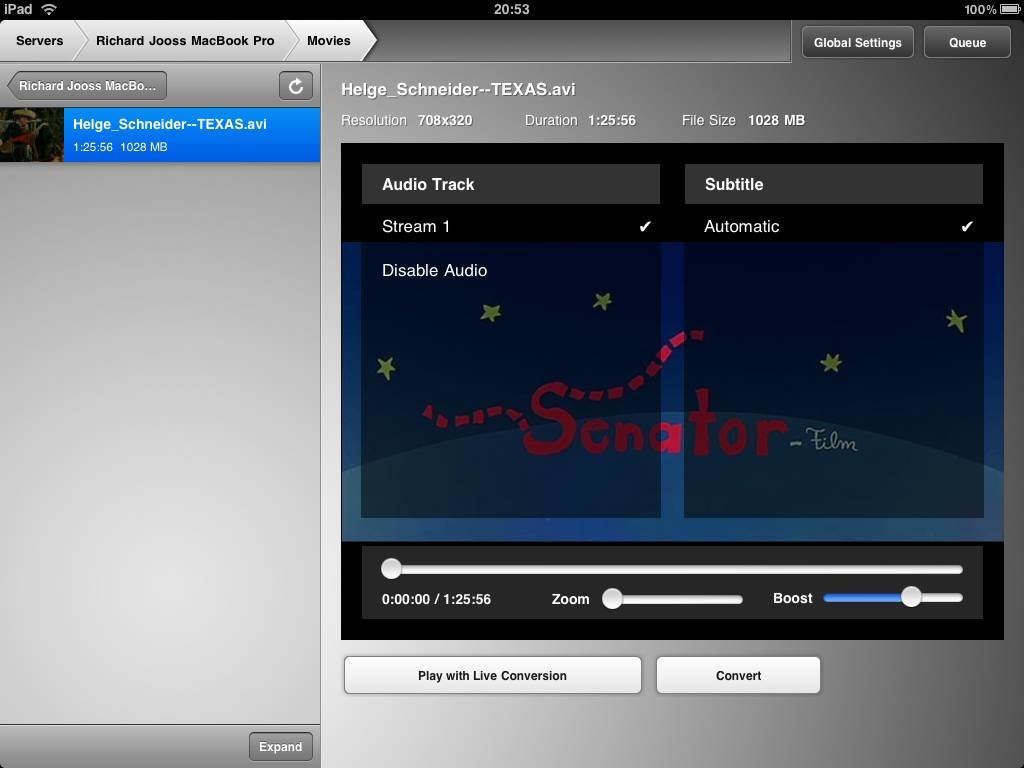Select the Movies breadcrumb
Screen dimensions: 1024x768
click(328, 40)
